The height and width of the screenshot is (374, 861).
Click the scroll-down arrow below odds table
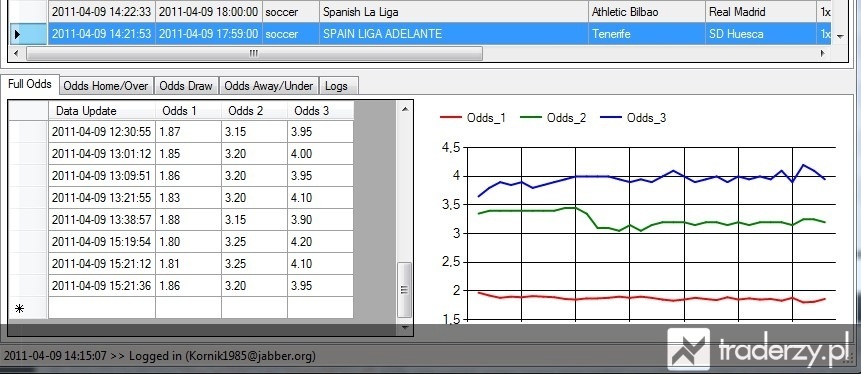click(x=405, y=327)
